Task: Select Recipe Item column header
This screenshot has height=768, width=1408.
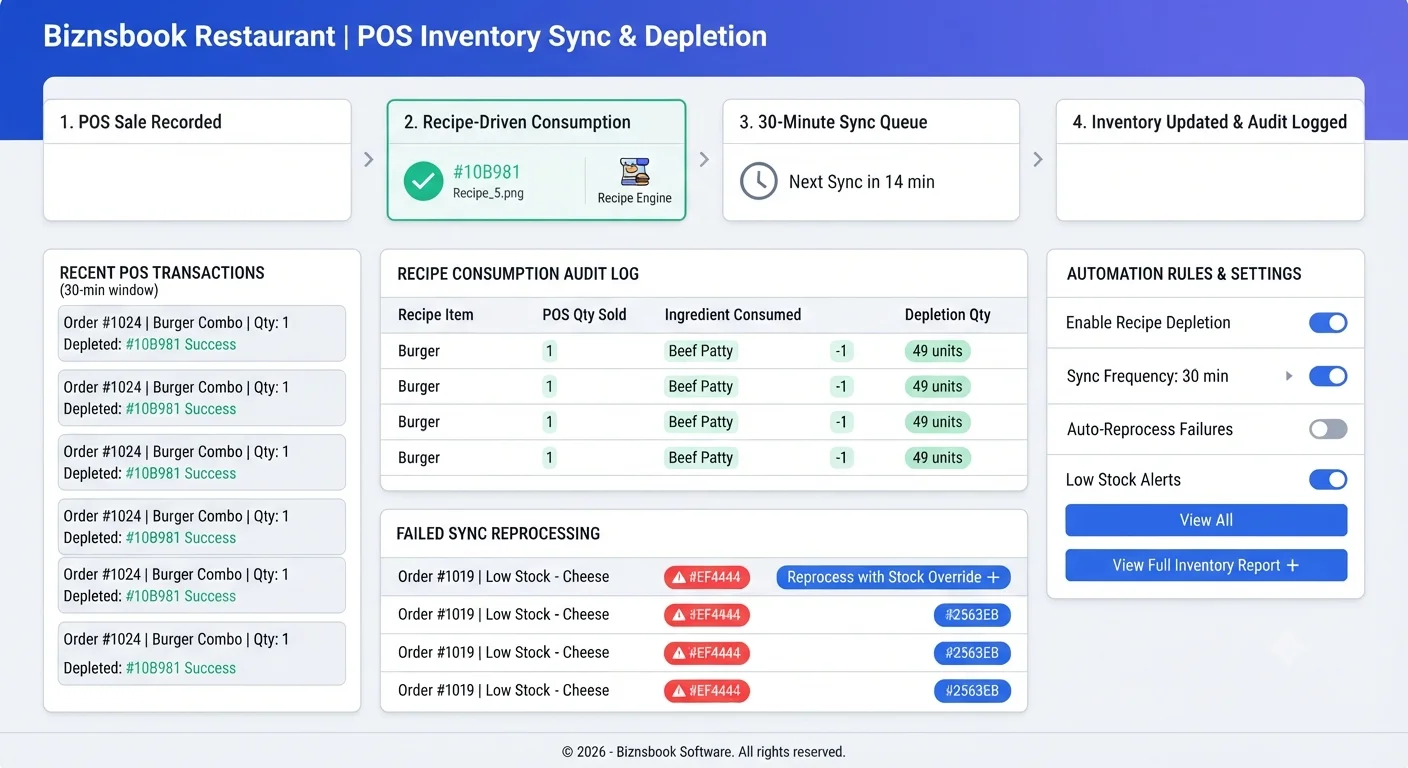Action: pyautogui.click(x=435, y=315)
